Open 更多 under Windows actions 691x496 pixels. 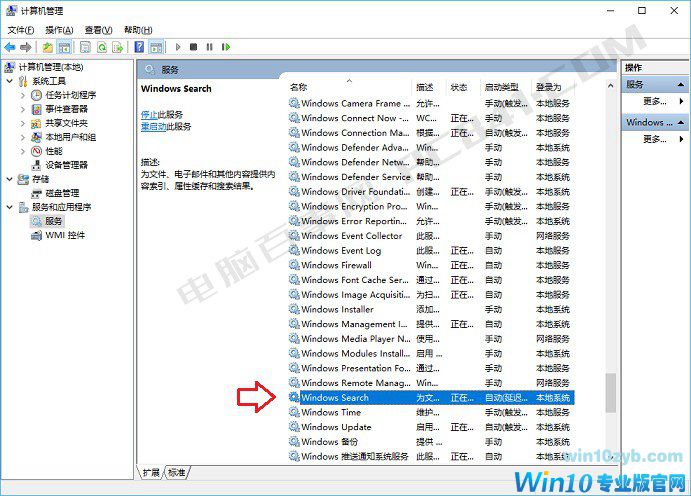(654, 139)
